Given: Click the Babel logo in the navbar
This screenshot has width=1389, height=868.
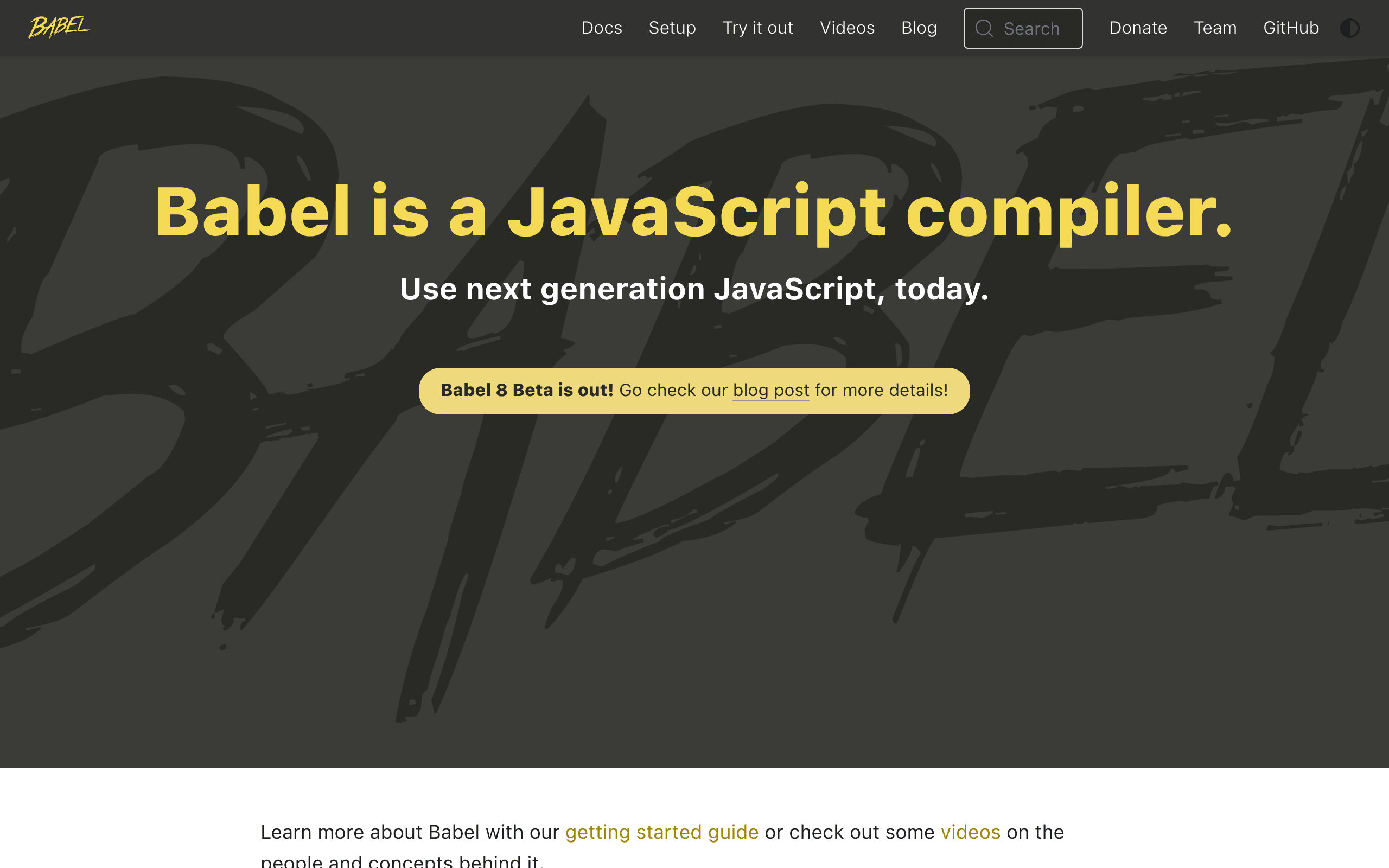Looking at the screenshot, I should point(59,27).
